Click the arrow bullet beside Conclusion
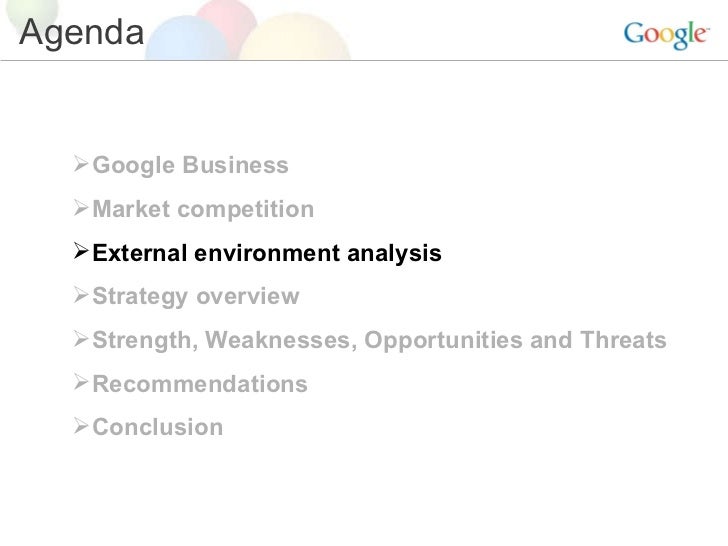This screenshot has width=728, height=546. pyautogui.click(x=83, y=428)
